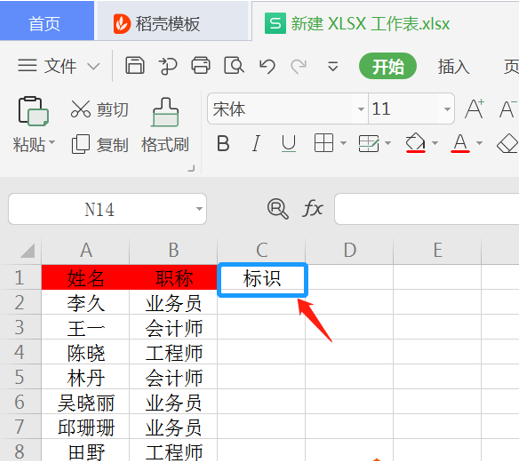Viewport: 520px width, 461px height.
Task: Click the Print icon
Action: (x=201, y=65)
